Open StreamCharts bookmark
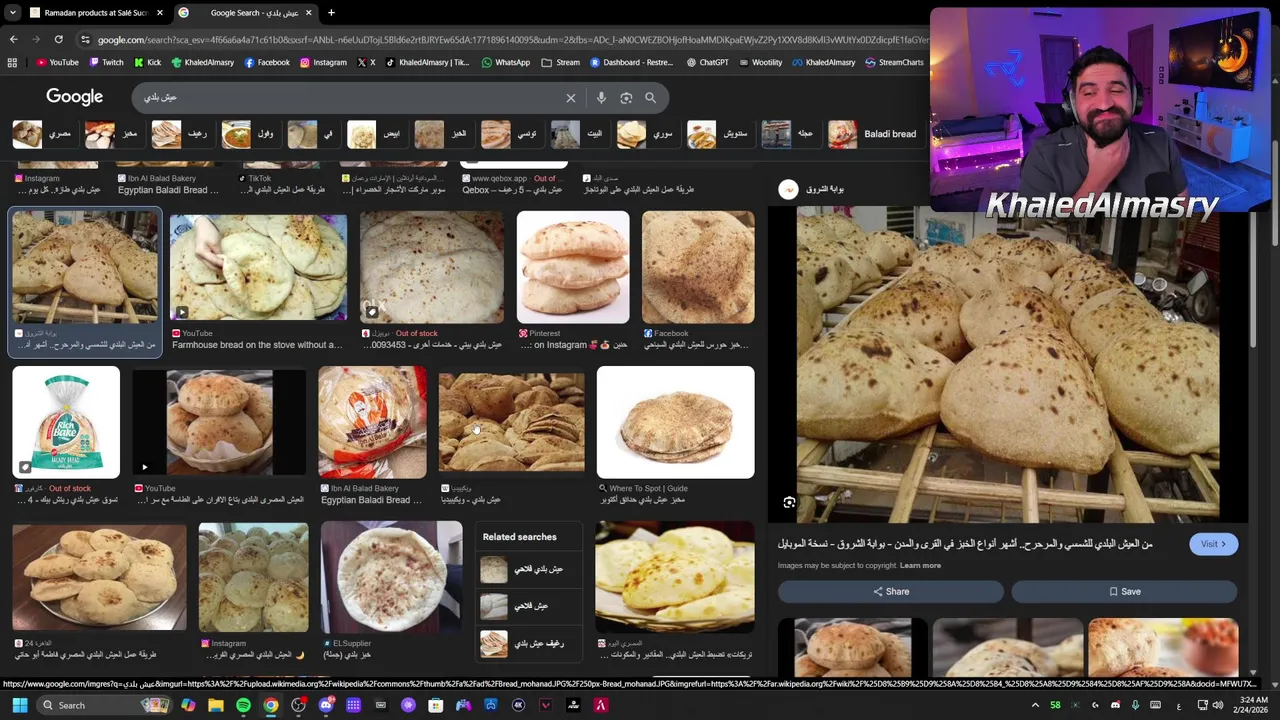Viewport: 1280px width, 720px height. pos(894,62)
